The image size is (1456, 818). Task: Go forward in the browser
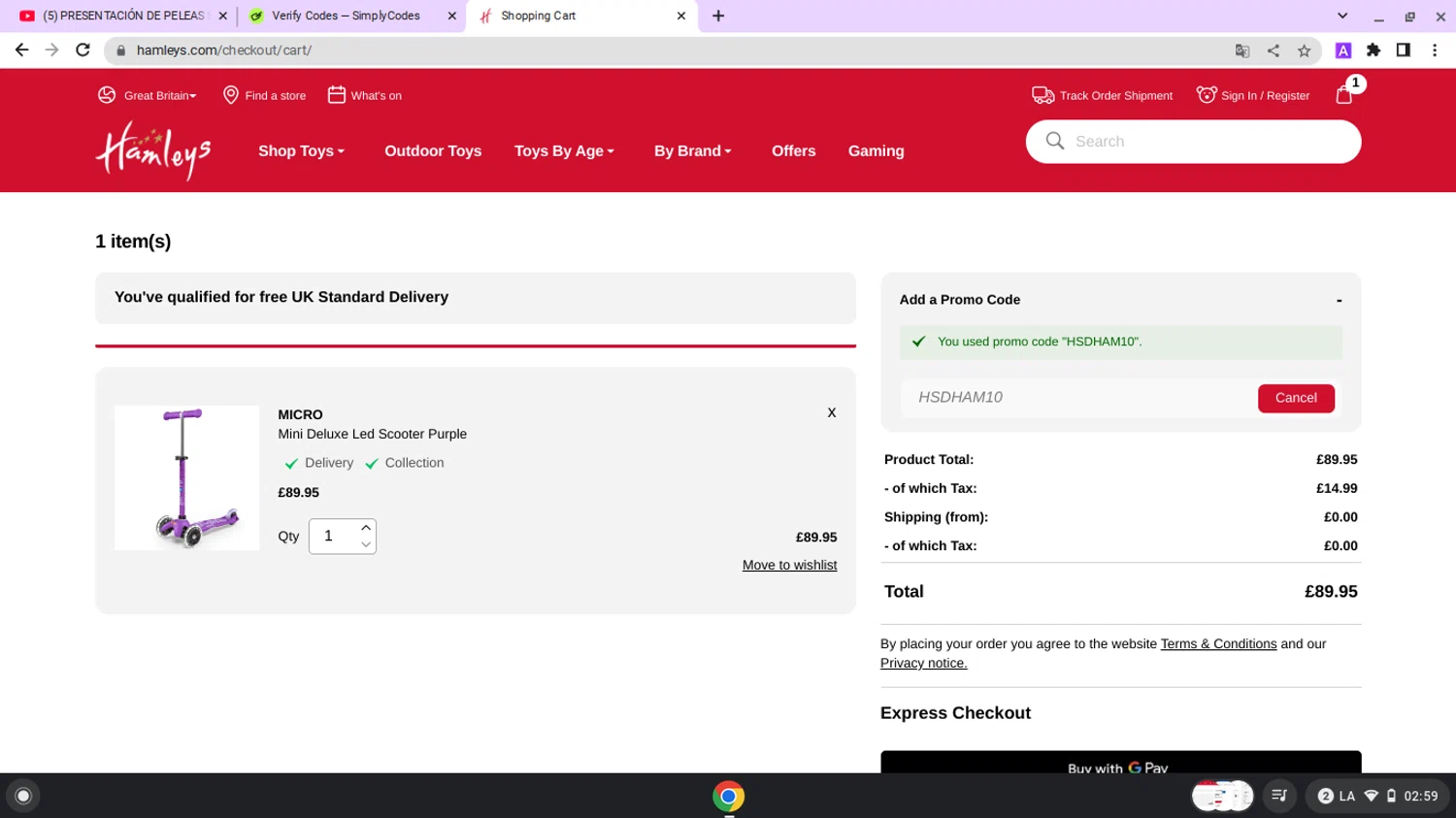click(x=51, y=50)
